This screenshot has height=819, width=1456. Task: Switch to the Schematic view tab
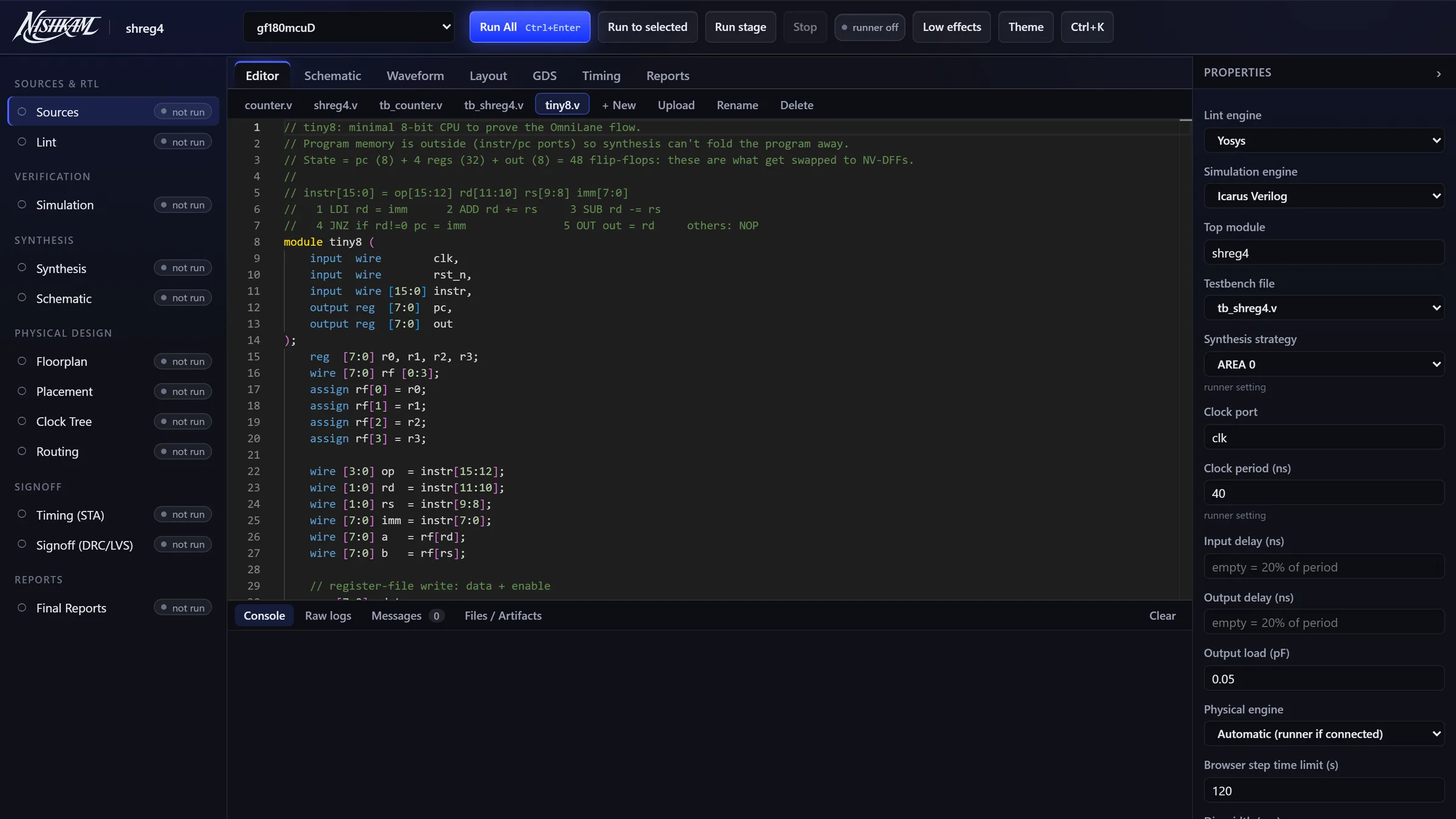pyautogui.click(x=332, y=76)
